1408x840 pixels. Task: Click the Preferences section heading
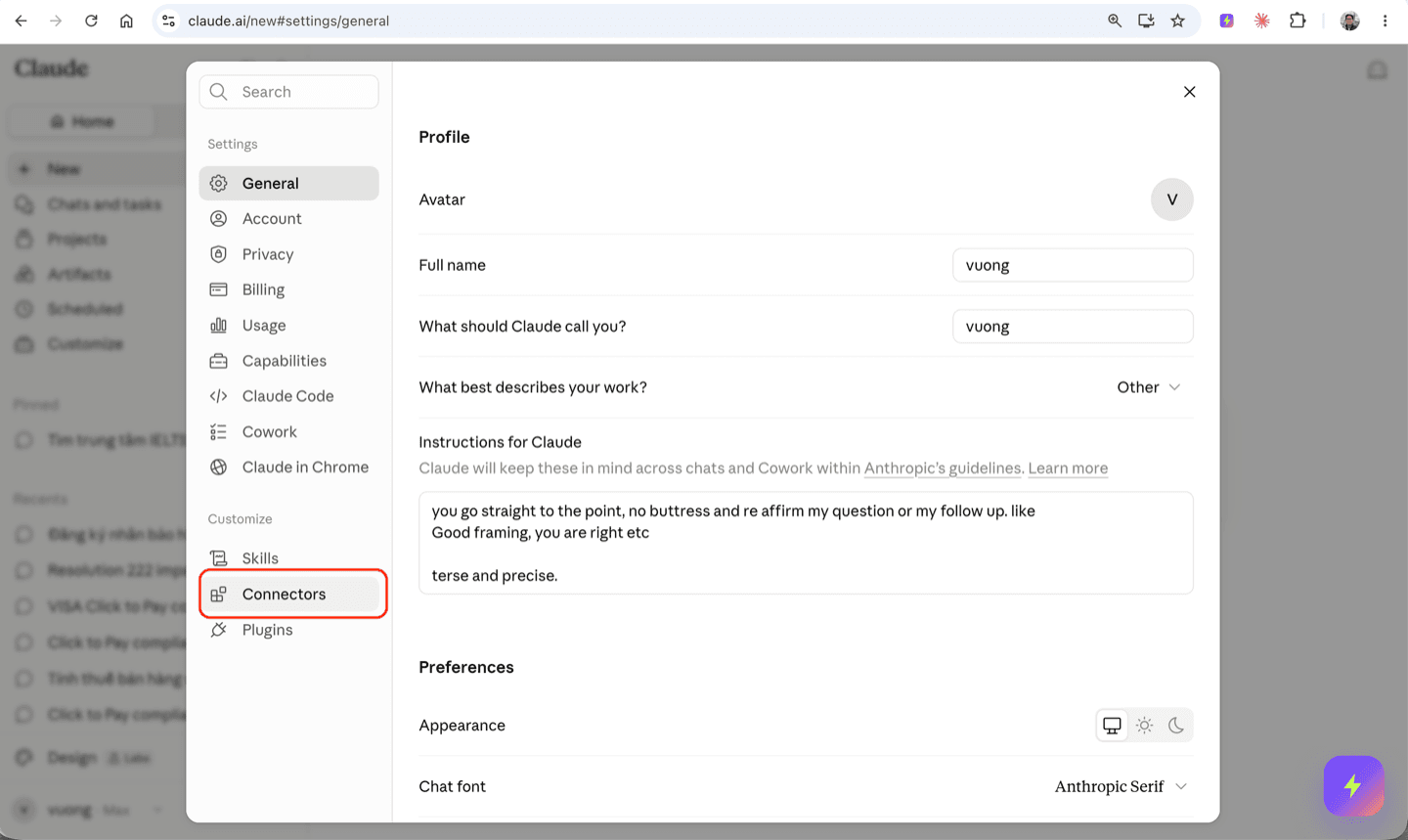pyautogui.click(x=466, y=667)
